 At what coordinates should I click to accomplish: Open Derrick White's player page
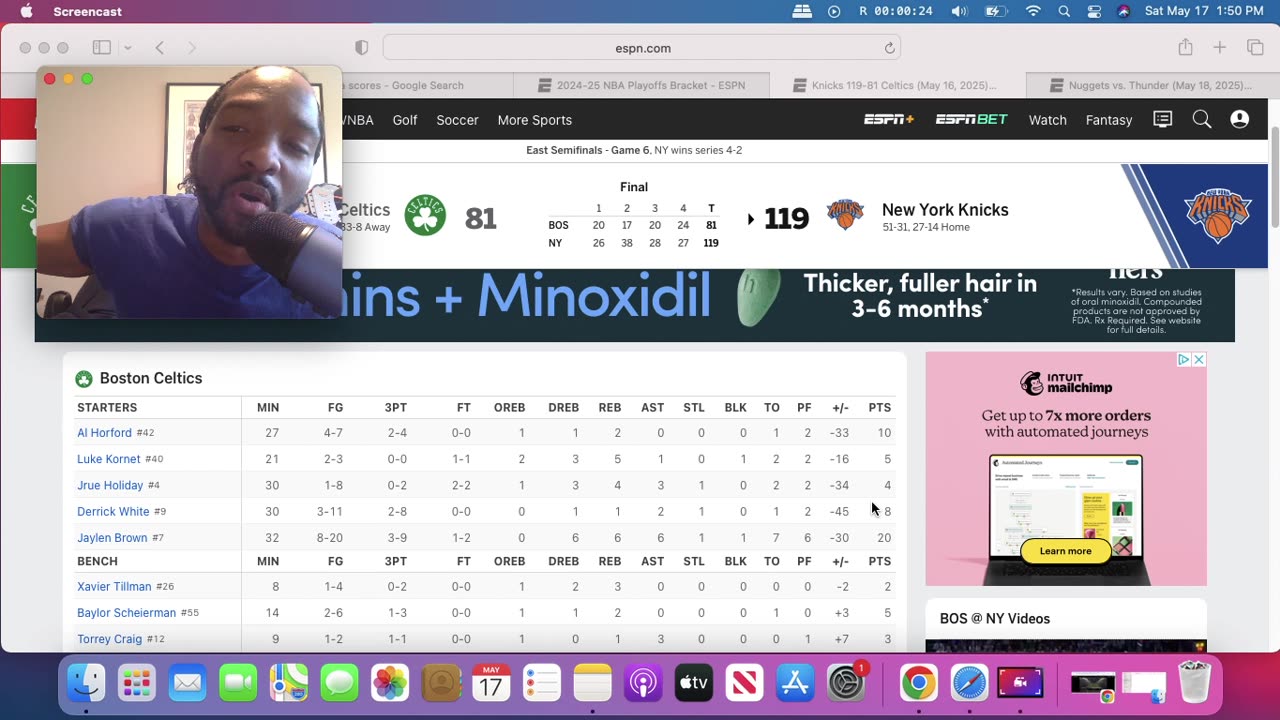coord(113,511)
